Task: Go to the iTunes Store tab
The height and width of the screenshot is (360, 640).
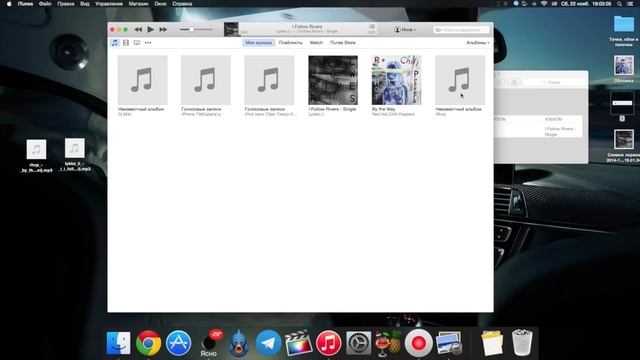Action: tap(342, 42)
